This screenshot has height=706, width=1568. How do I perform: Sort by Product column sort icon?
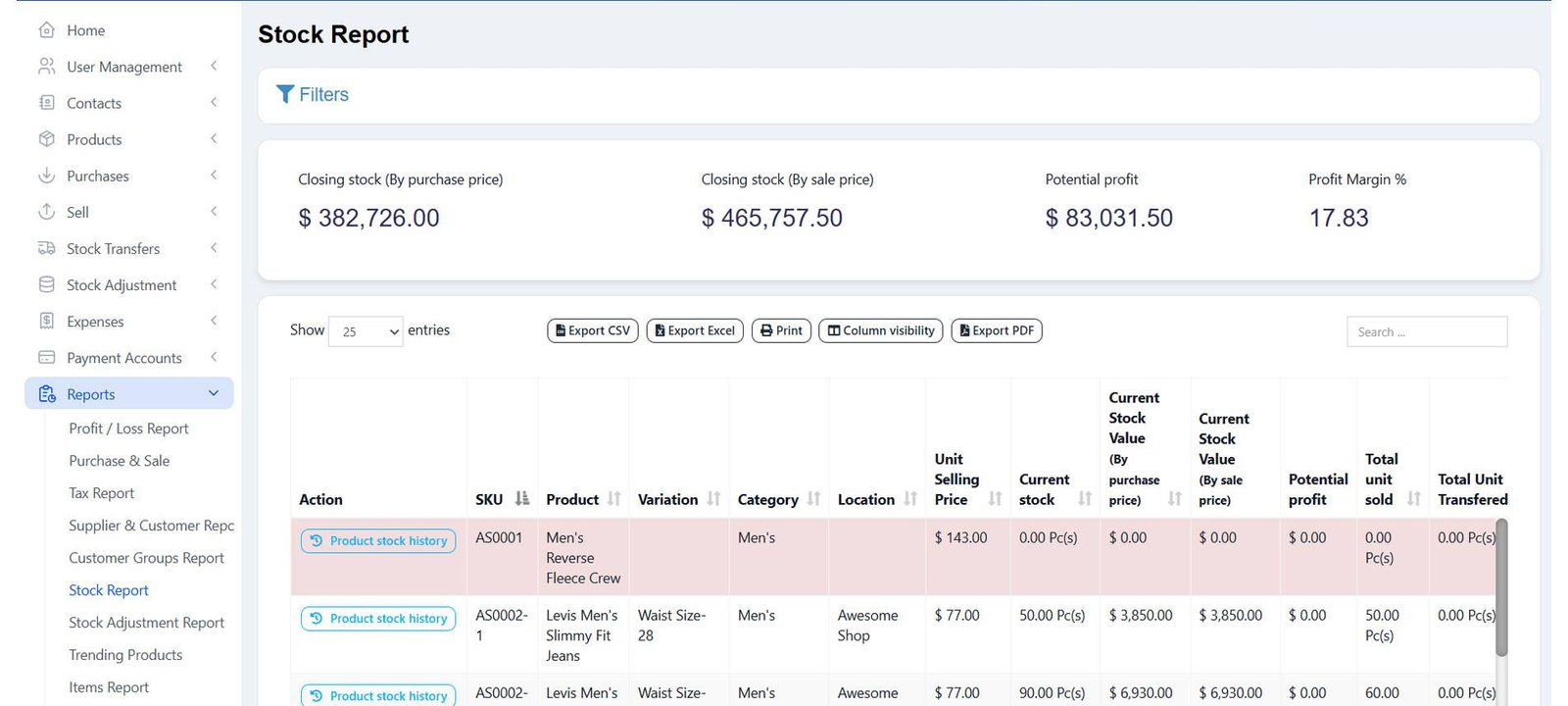tap(614, 499)
